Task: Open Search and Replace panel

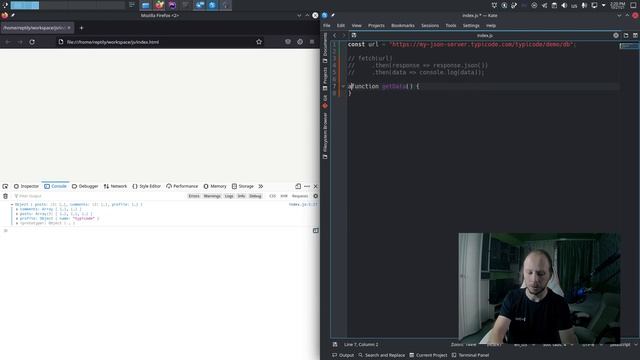Action: 382,355
